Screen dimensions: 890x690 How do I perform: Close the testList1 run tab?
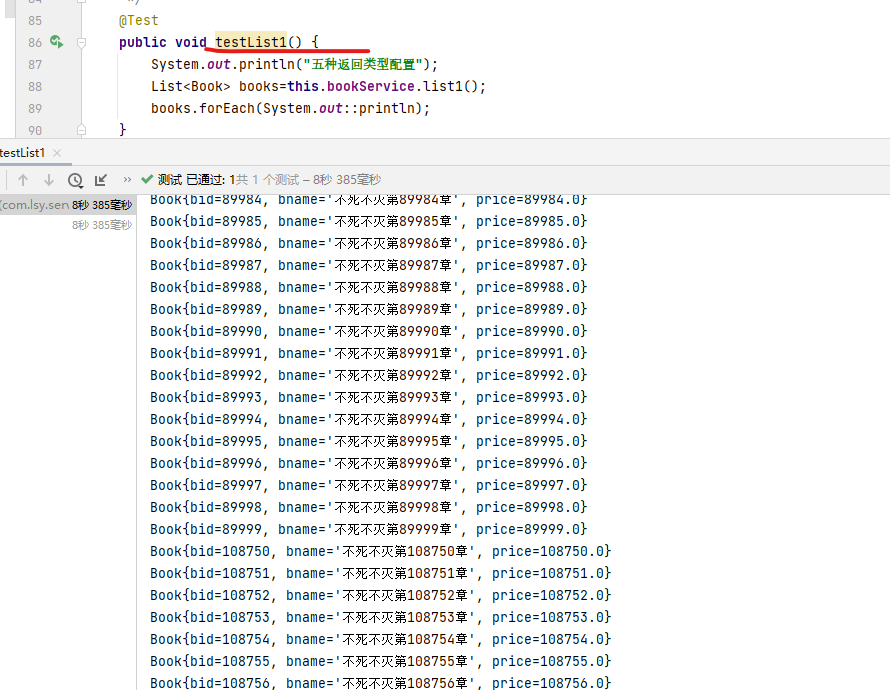click(x=57, y=153)
